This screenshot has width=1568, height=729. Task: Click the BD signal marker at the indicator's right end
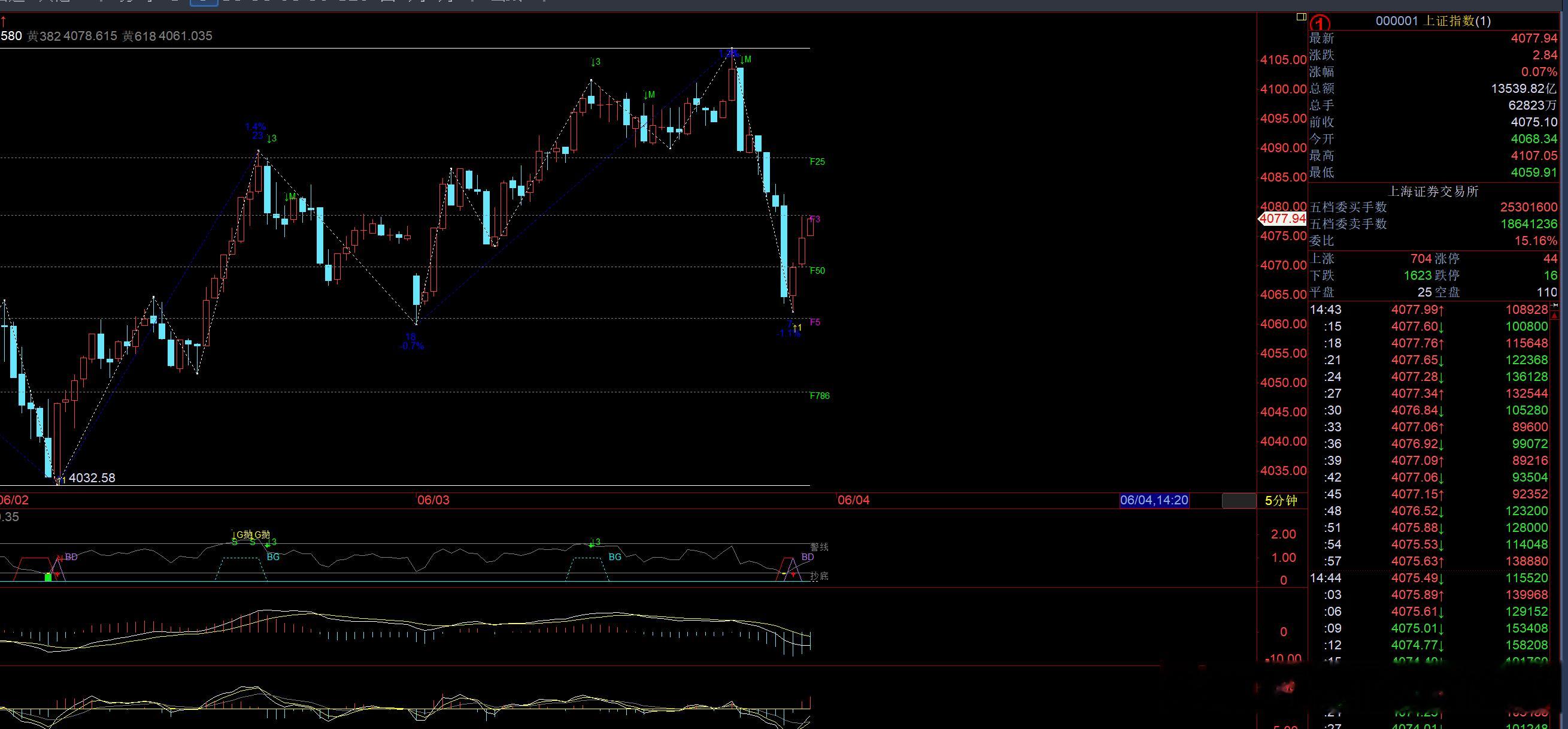pos(808,556)
